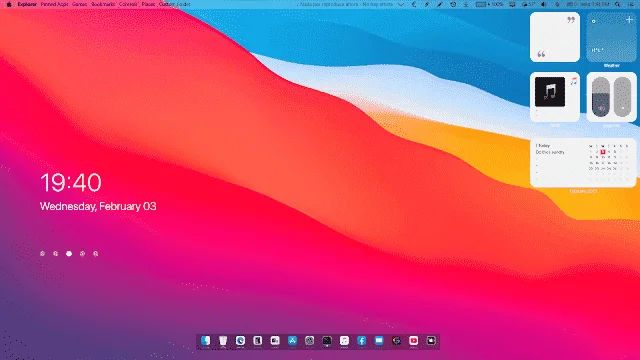The width and height of the screenshot is (640, 360).
Task: Click the highlighted date in the calendar widget
Action: tap(603, 152)
